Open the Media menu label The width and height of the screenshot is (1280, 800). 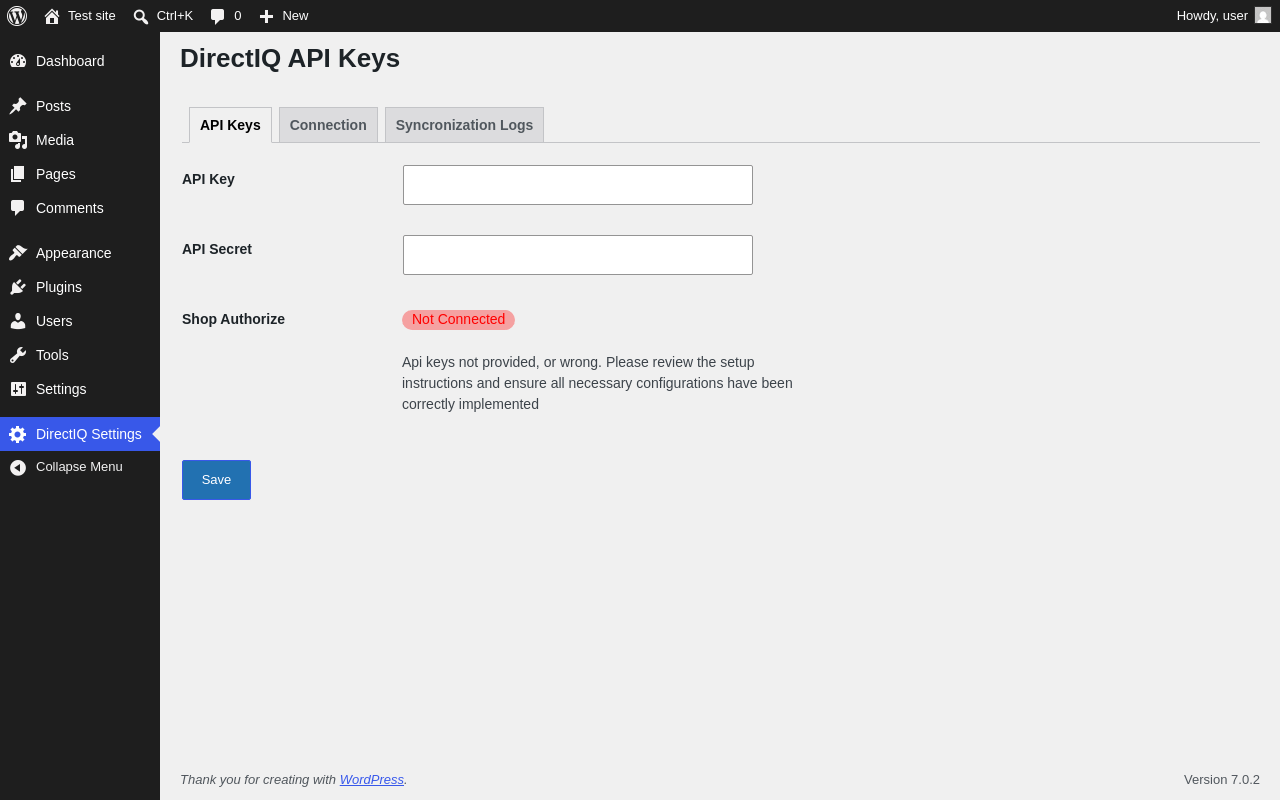55,140
